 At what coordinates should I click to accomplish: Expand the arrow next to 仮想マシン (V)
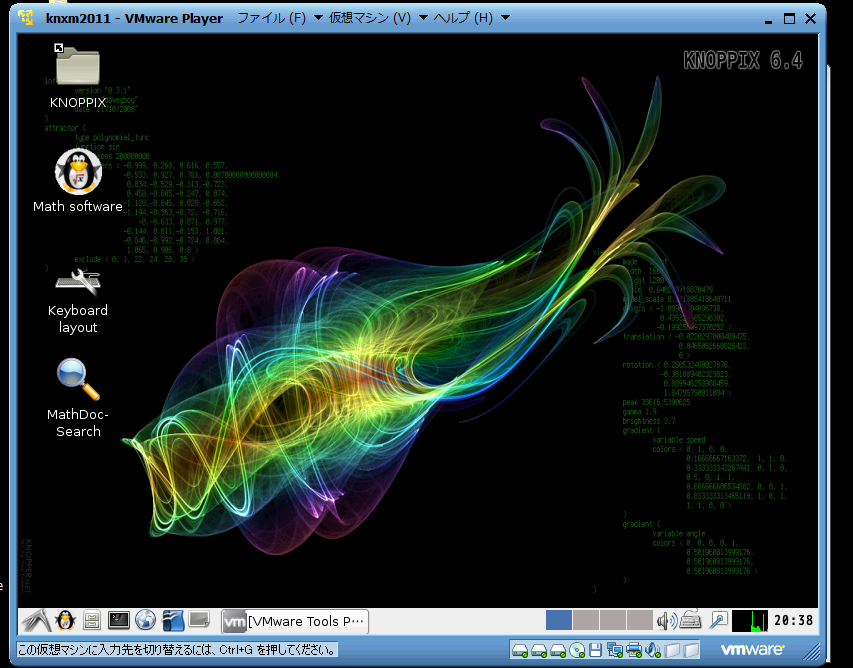point(423,18)
